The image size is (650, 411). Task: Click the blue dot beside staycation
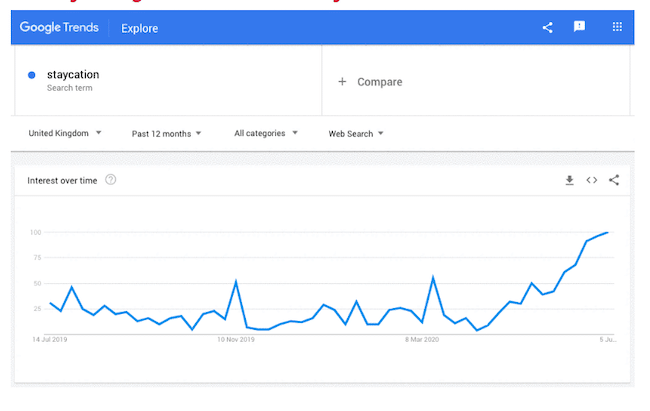tap(33, 75)
